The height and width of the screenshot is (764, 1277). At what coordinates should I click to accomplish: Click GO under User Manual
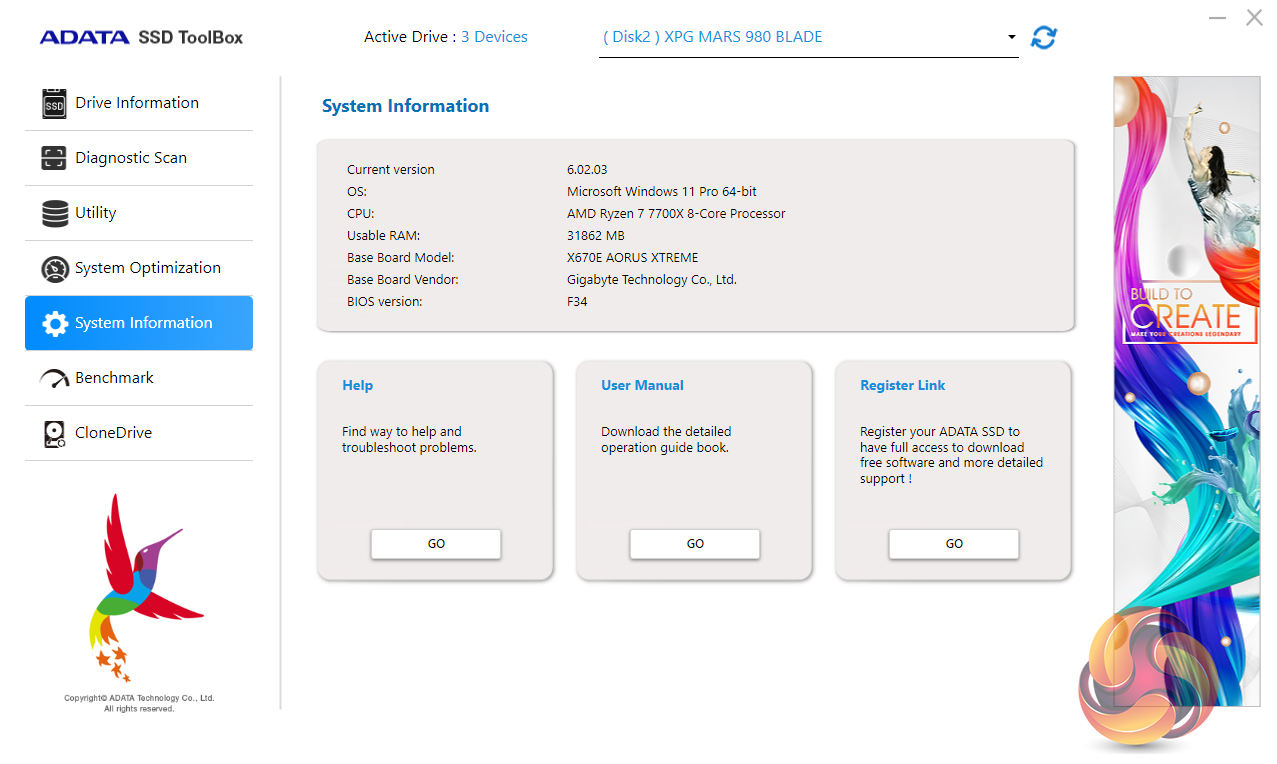pyautogui.click(x=695, y=544)
